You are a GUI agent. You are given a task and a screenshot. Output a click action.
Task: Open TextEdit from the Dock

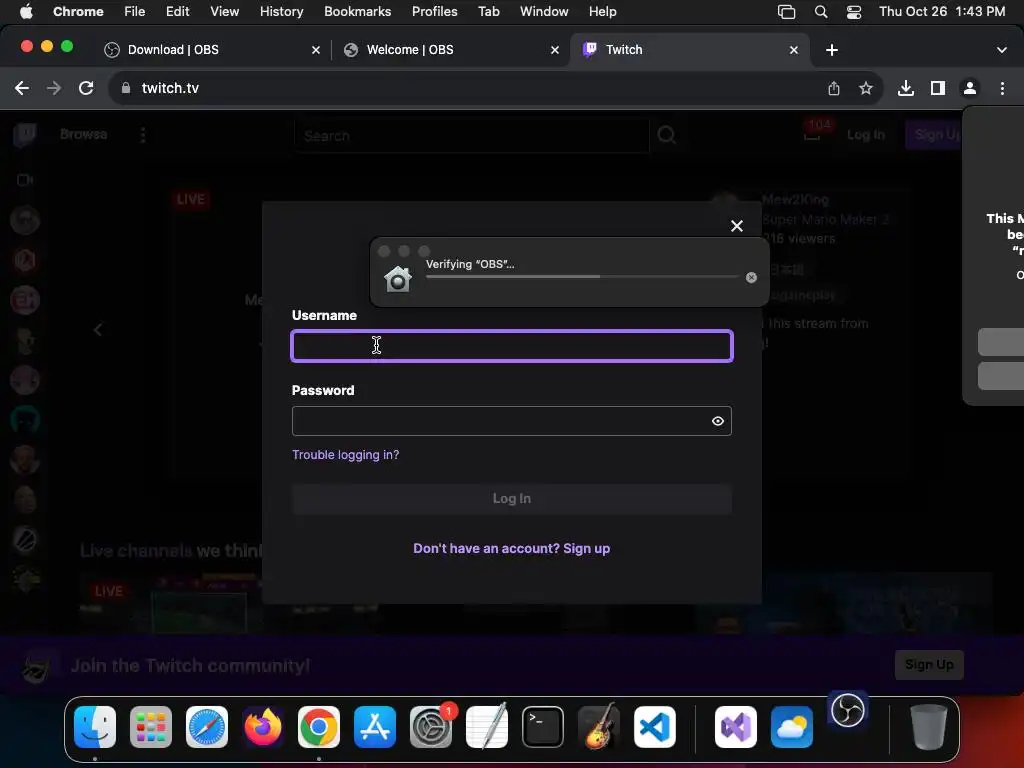point(487,727)
